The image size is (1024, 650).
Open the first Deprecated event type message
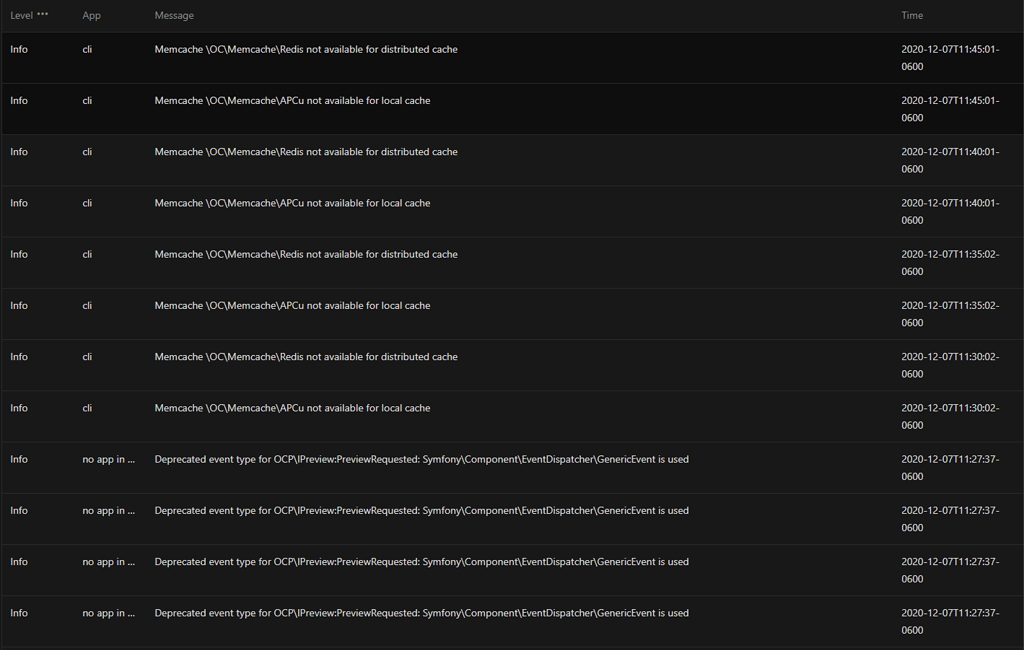click(421, 460)
